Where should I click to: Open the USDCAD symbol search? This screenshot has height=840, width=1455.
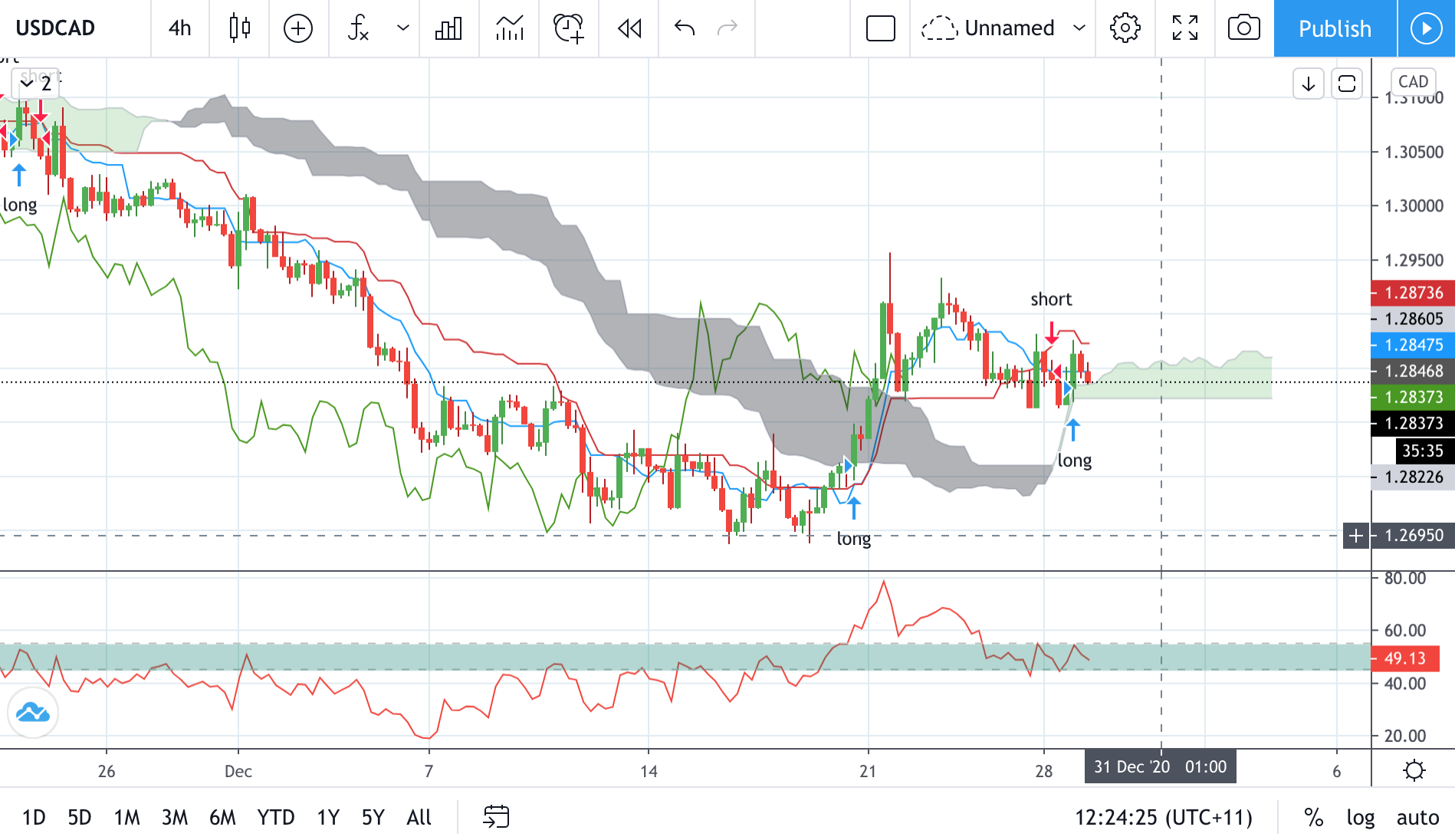click(55, 28)
